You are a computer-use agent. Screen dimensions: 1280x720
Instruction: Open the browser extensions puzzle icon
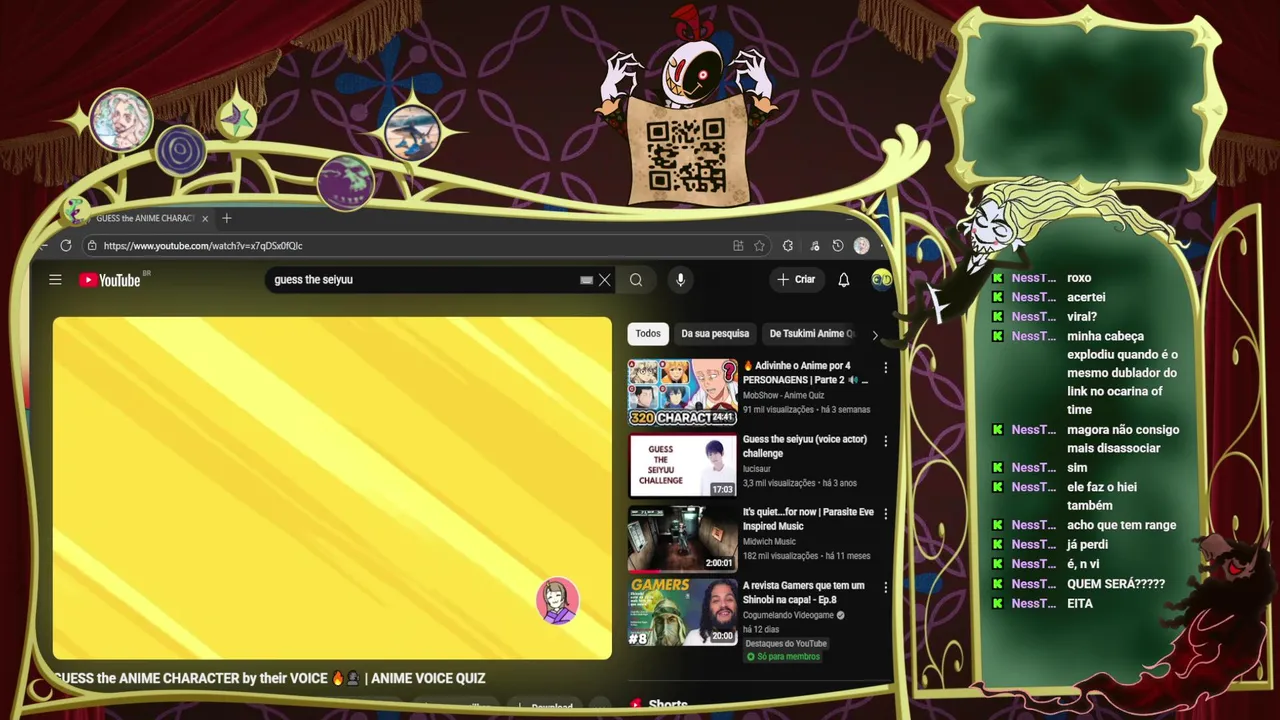click(x=788, y=245)
